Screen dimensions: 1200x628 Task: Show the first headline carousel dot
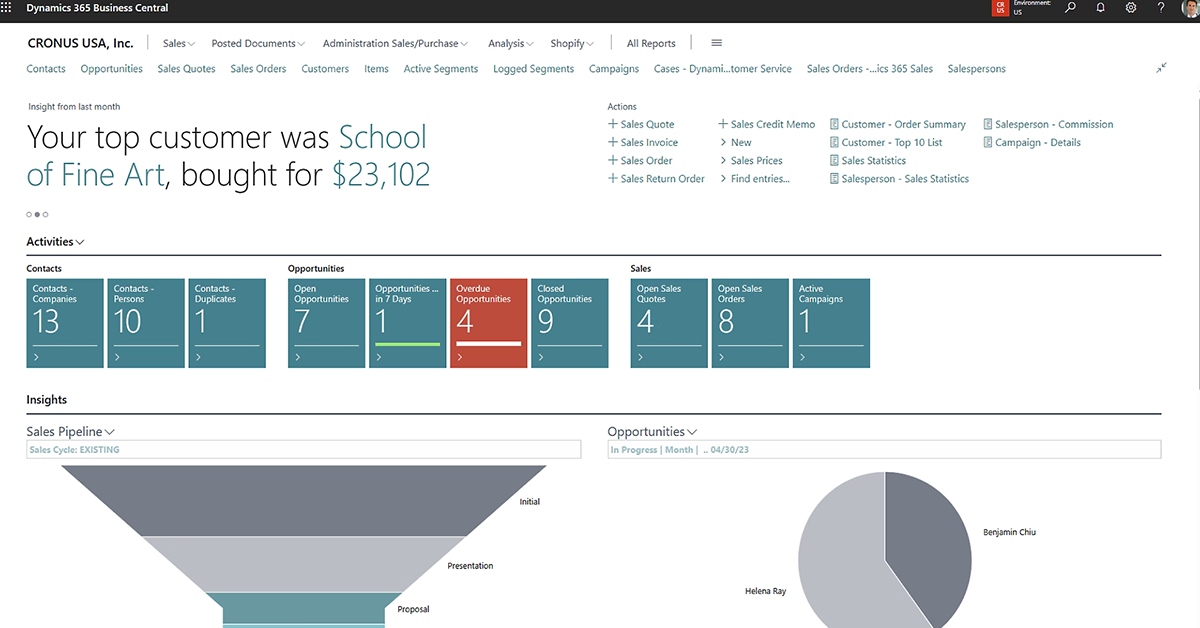coord(29,214)
